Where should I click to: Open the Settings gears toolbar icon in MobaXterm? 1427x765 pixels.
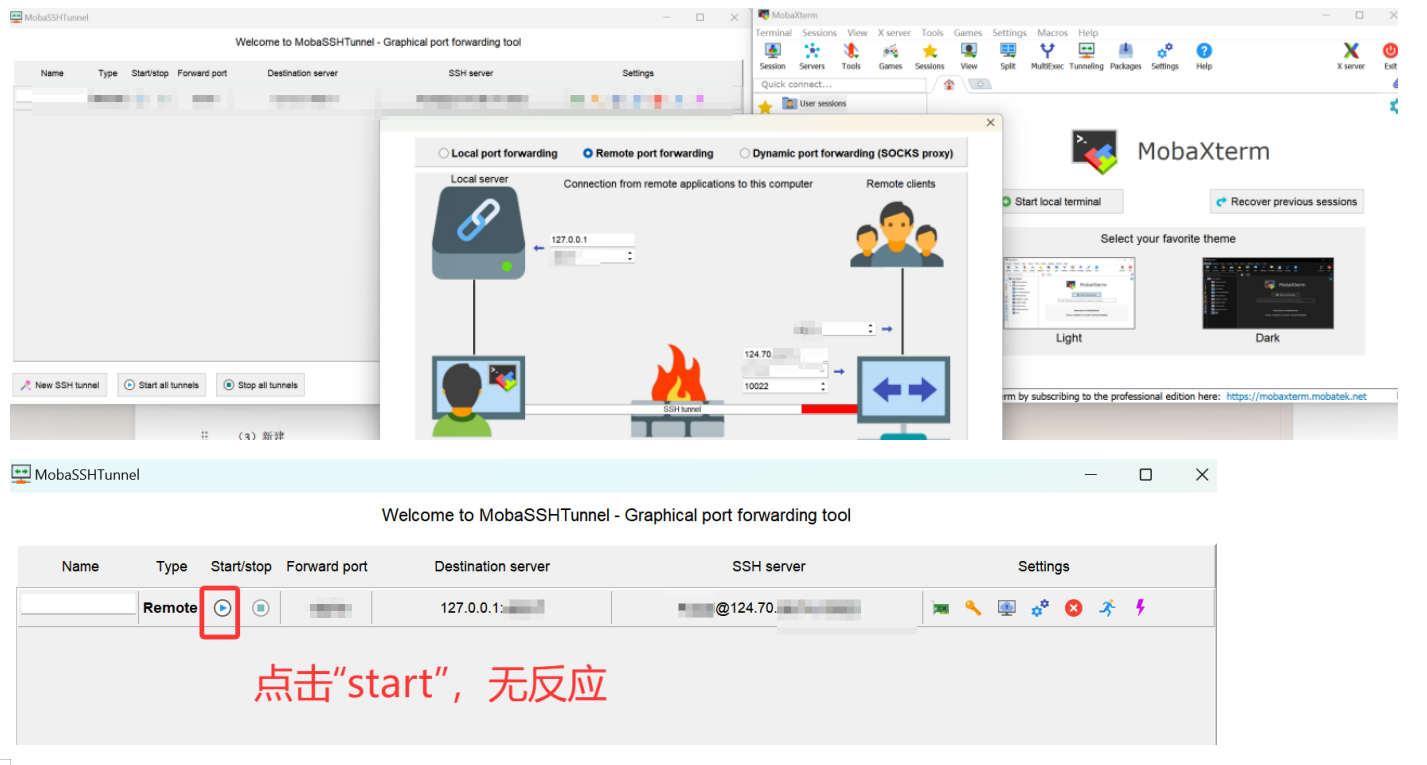click(1165, 56)
